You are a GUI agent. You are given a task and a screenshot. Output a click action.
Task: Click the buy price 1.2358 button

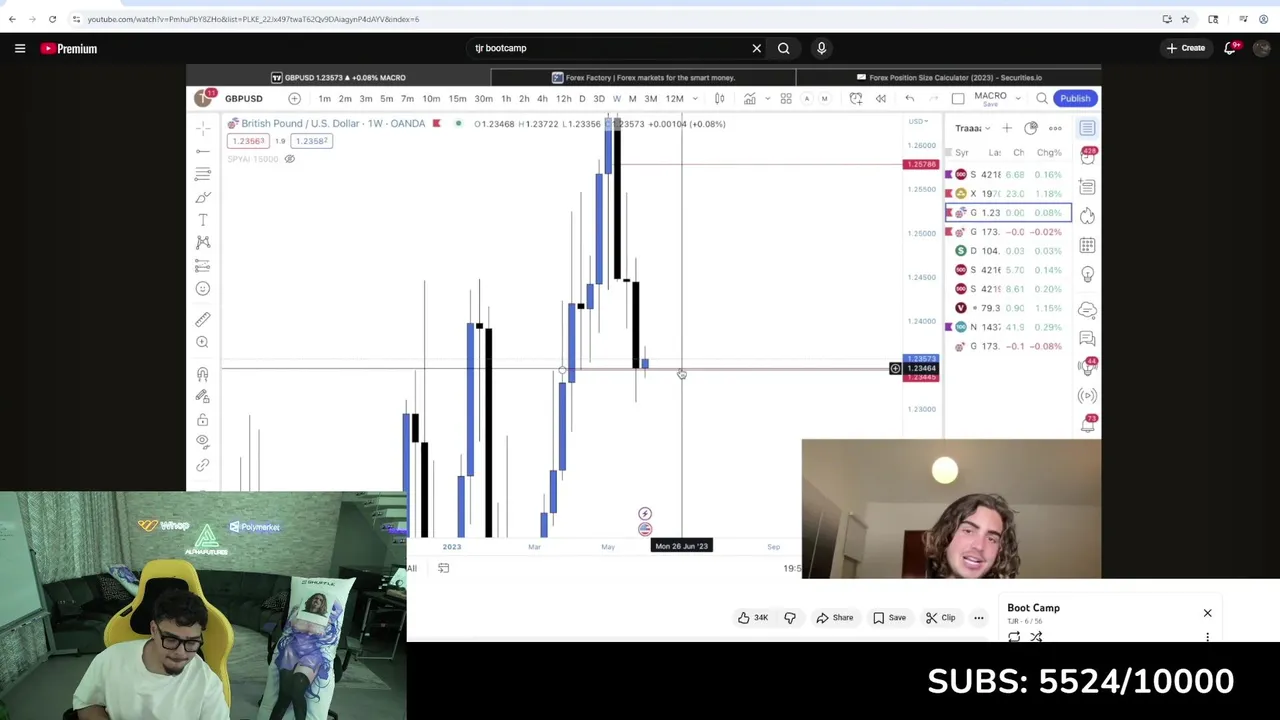[311, 141]
